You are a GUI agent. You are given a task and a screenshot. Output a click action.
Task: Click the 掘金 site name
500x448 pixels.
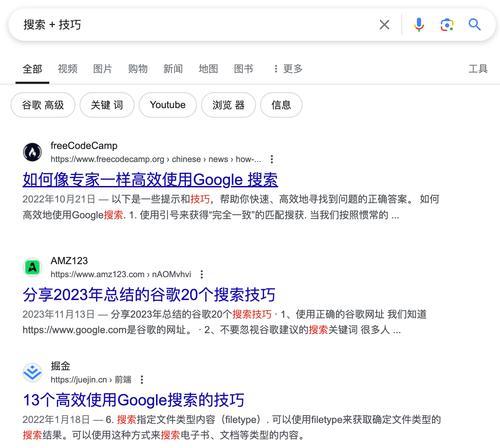[60, 366]
